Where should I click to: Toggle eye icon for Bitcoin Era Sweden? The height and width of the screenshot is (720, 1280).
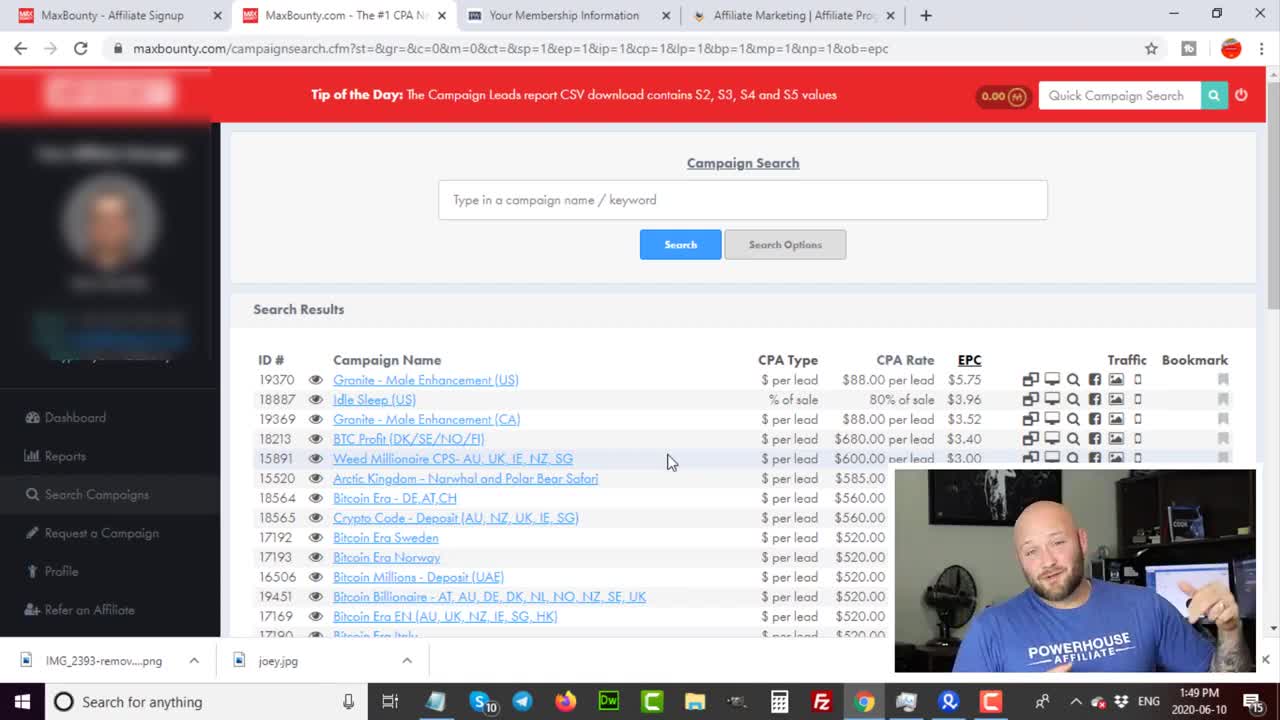click(316, 538)
